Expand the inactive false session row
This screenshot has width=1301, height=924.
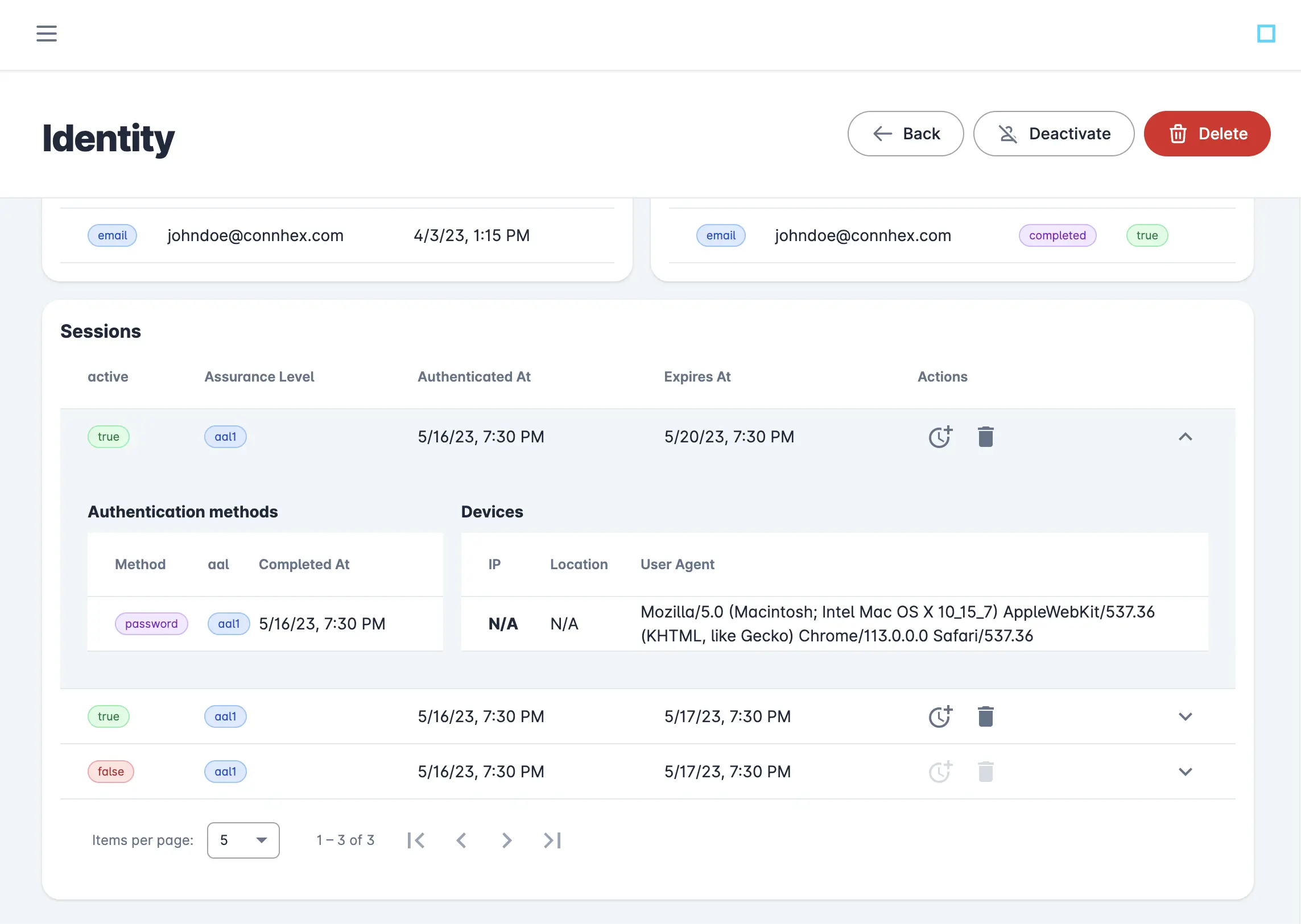(1186, 772)
